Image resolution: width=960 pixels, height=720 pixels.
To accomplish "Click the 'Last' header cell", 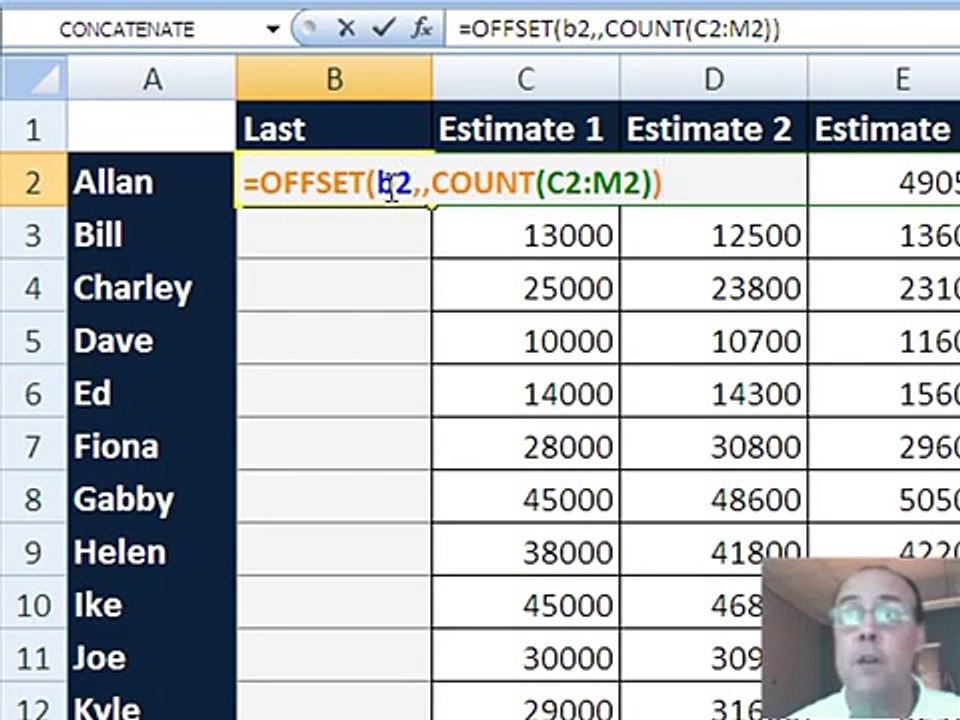I will 334,129.
